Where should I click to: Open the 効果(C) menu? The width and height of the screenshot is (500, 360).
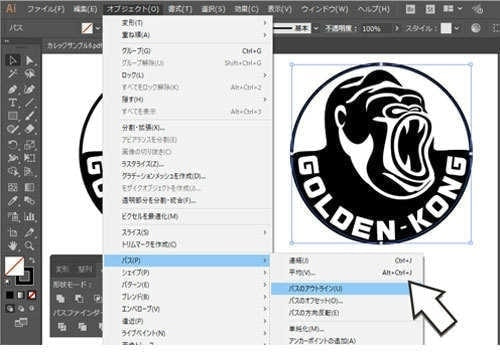pos(247,9)
